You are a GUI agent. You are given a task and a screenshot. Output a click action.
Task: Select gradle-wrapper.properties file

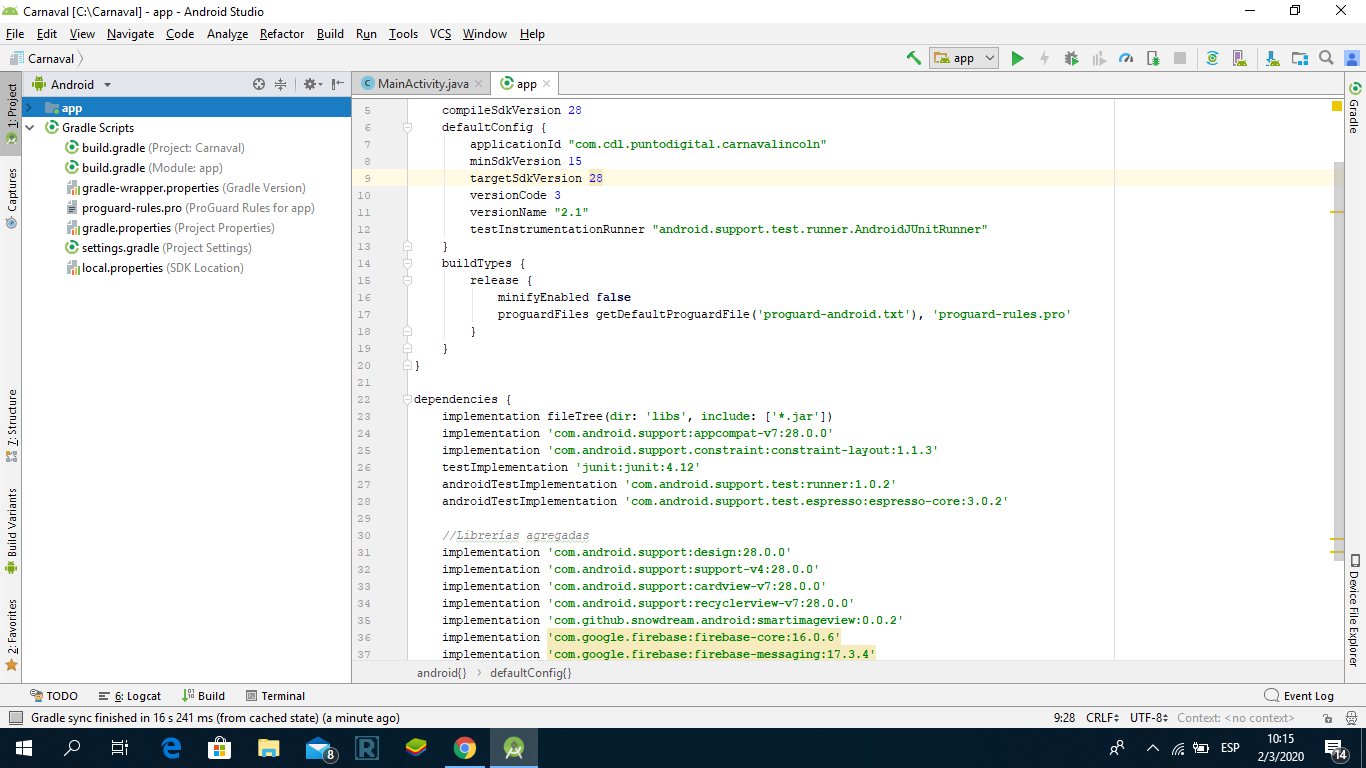[186, 188]
